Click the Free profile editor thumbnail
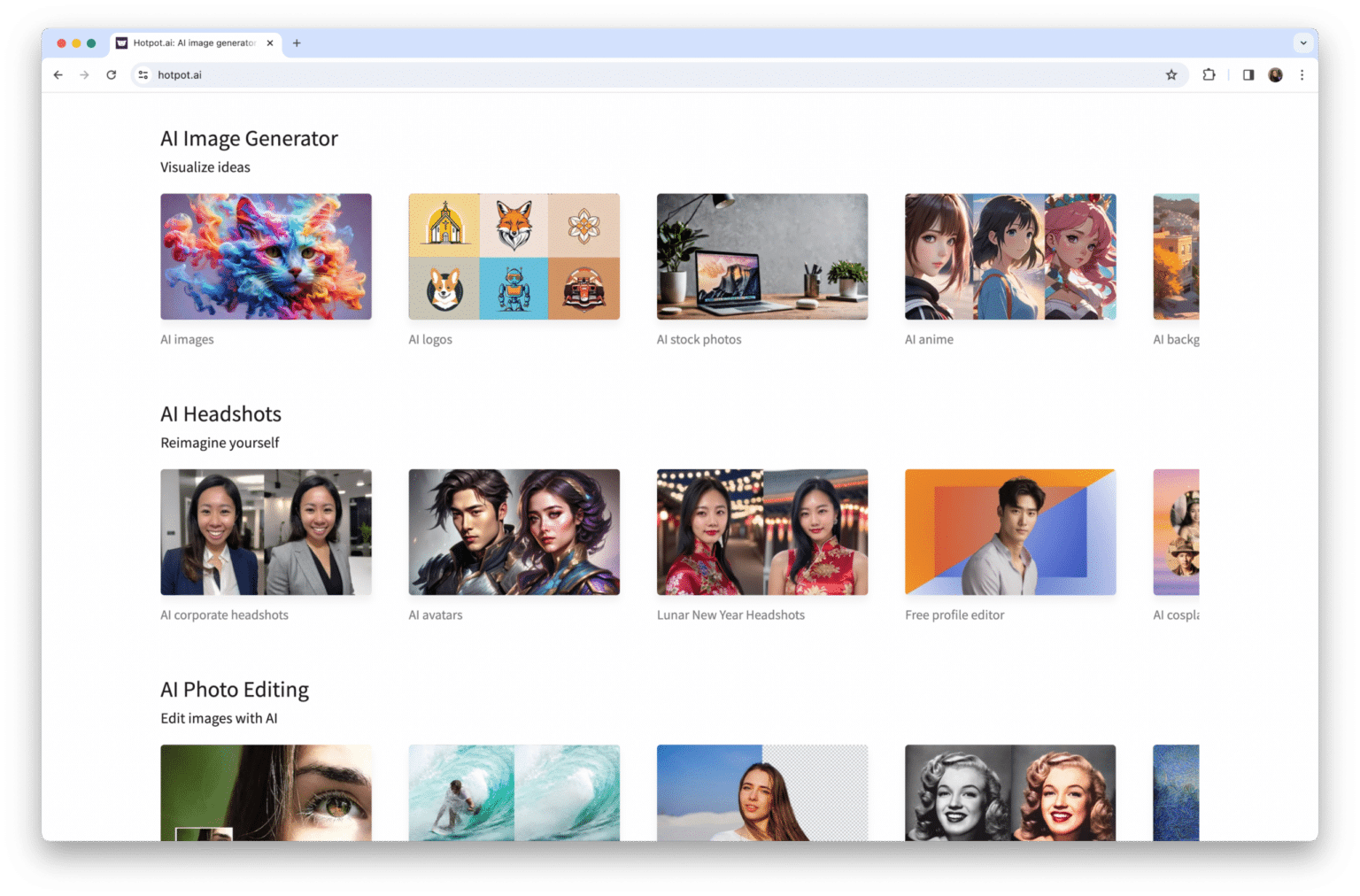The width and height of the screenshot is (1360, 896). pos(1009,532)
